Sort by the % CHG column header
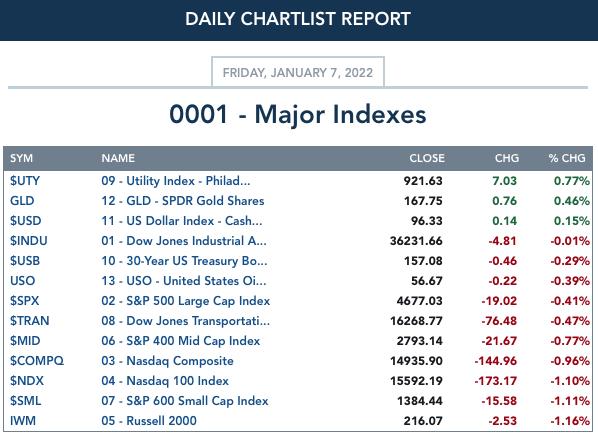This screenshot has height=435, width=598. [x=567, y=158]
